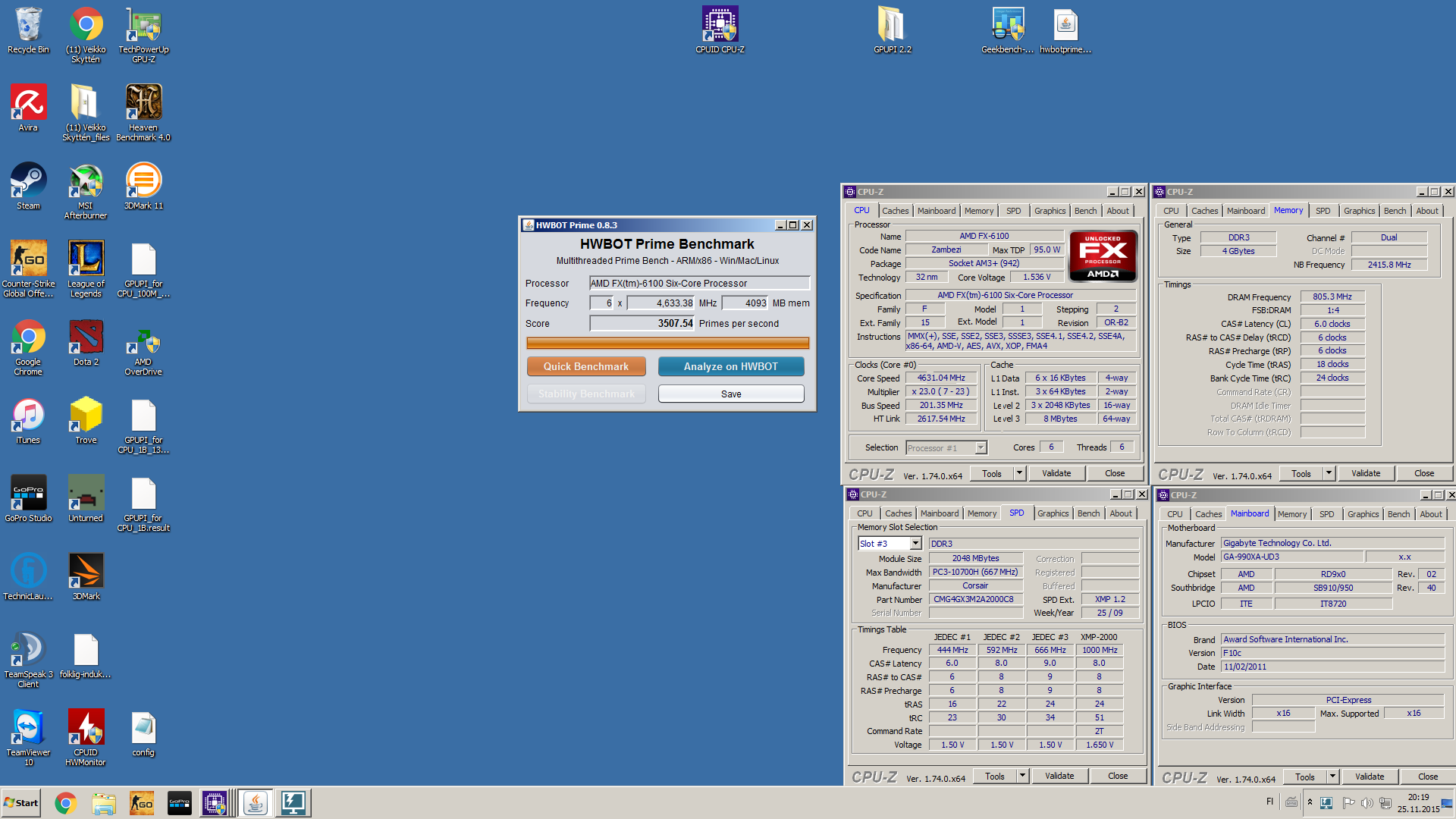Launch Dota 2 desktop icon
The width and height of the screenshot is (1456, 819).
click(86, 343)
